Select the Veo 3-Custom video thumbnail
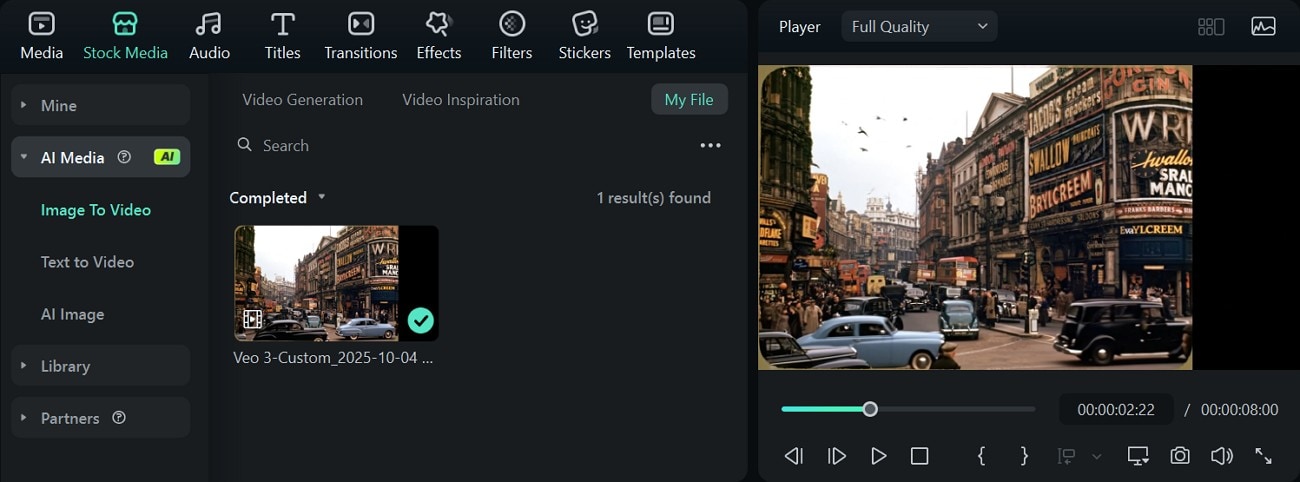The height and width of the screenshot is (482, 1300). (x=336, y=283)
